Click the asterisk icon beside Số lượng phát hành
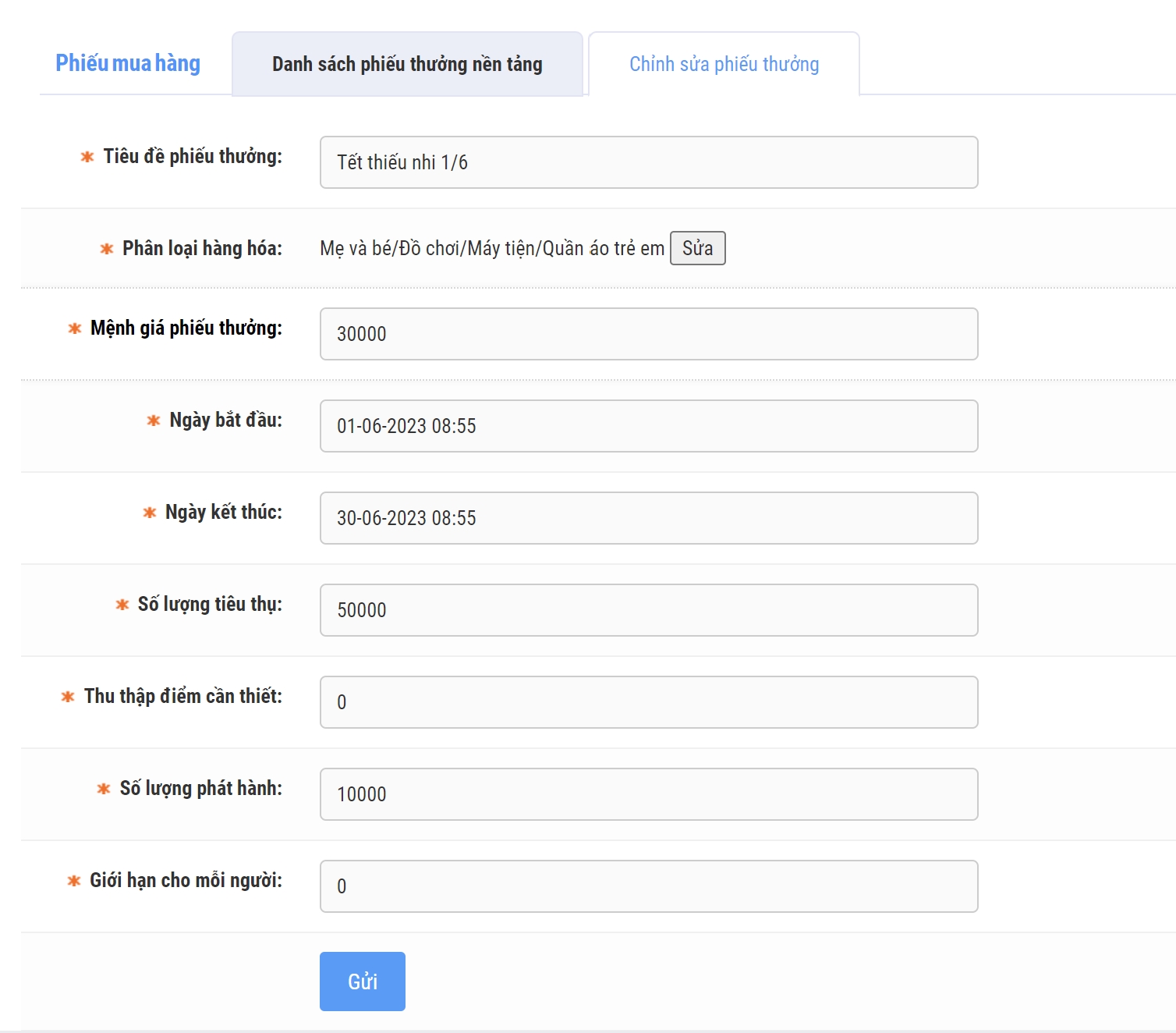Screen dimensions: 1176x1033 104,789
